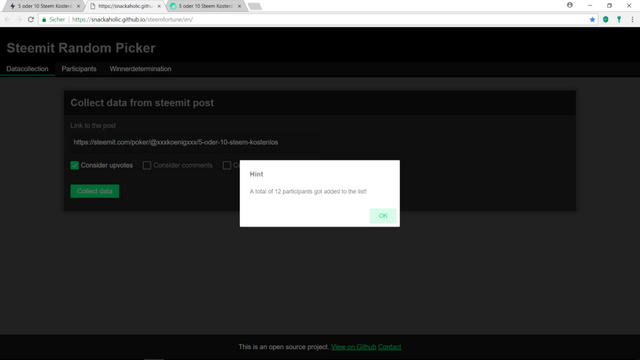Reload the page with refresh icon
Screen dimensions: 640x360
point(31,20)
